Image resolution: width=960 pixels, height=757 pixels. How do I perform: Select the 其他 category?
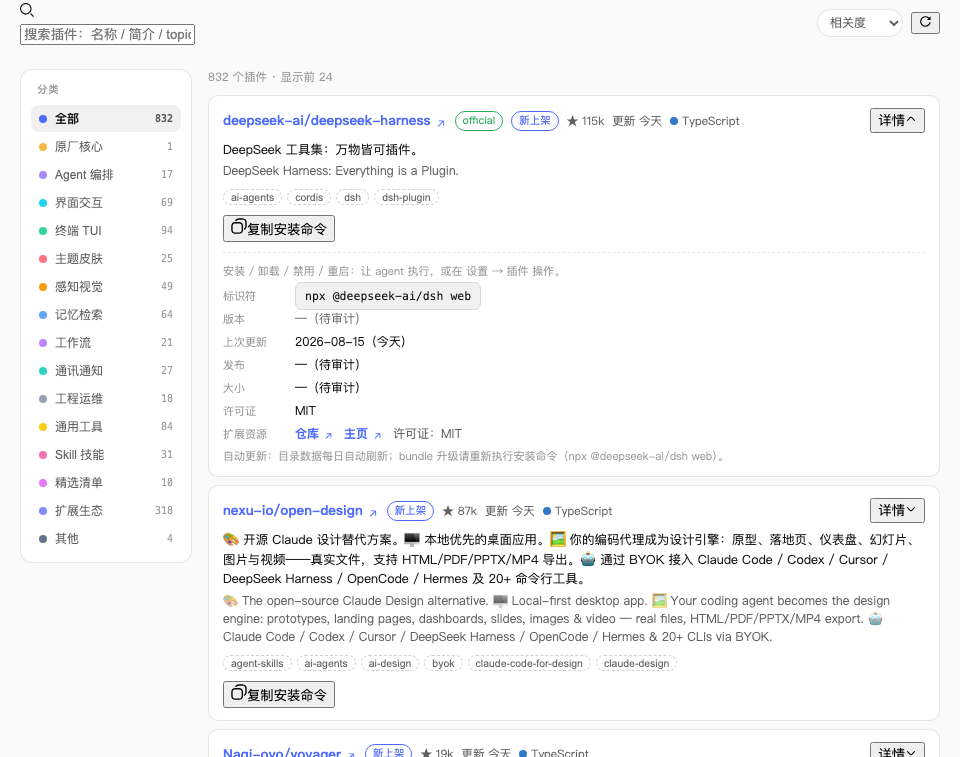(106, 539)
